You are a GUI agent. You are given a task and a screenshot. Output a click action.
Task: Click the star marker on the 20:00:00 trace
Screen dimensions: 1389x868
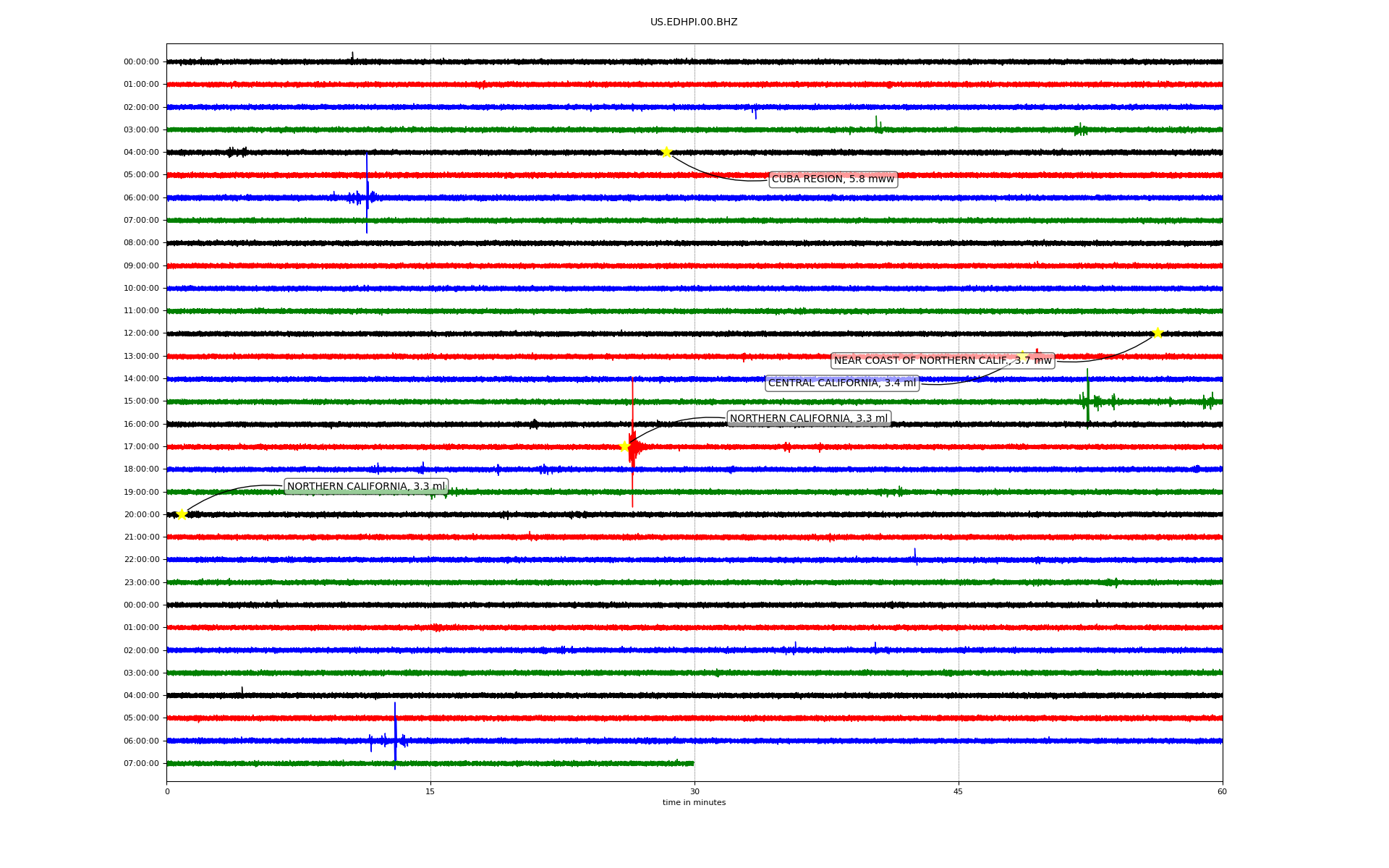[x=182, y=514]
